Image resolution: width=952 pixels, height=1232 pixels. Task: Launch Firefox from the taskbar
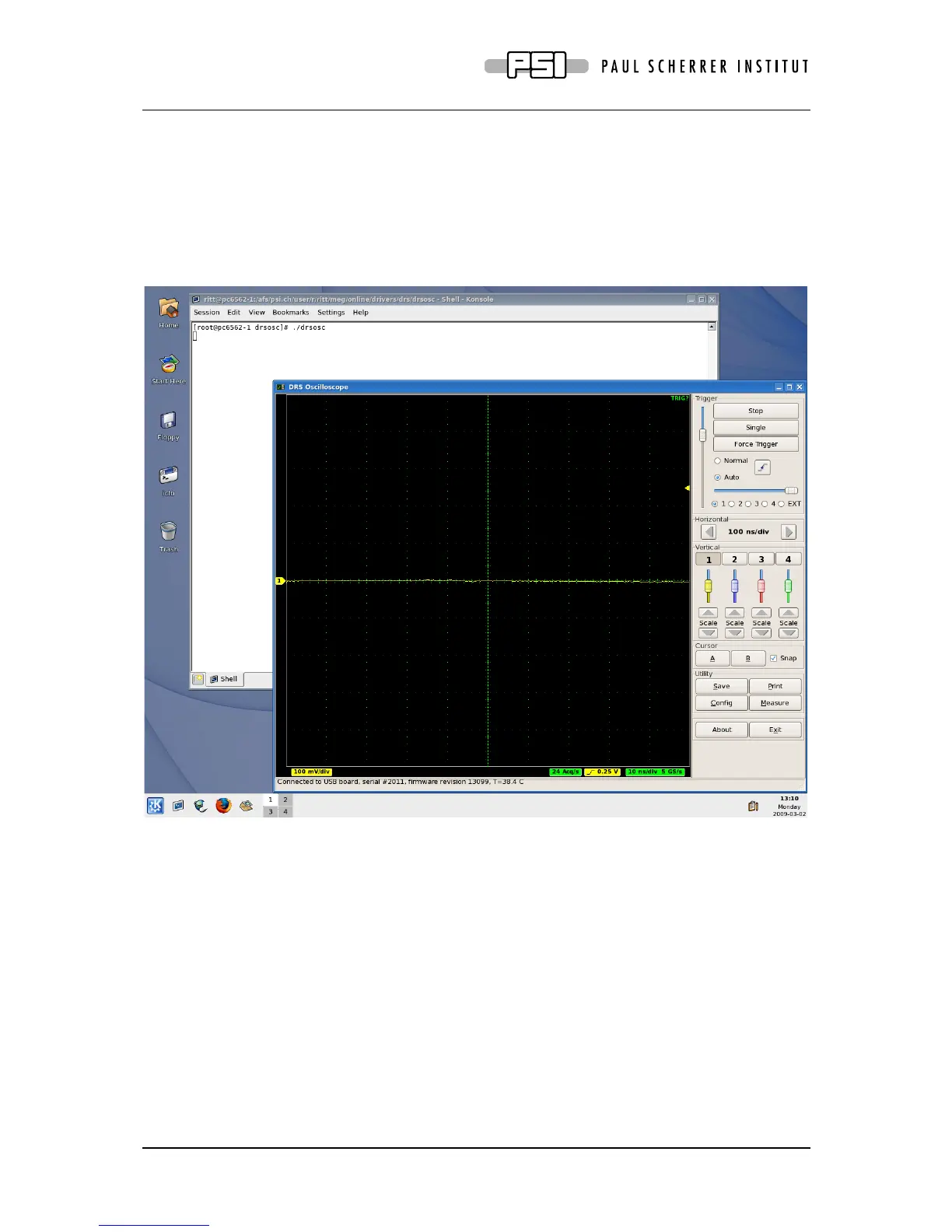click(x=223, y=806)
